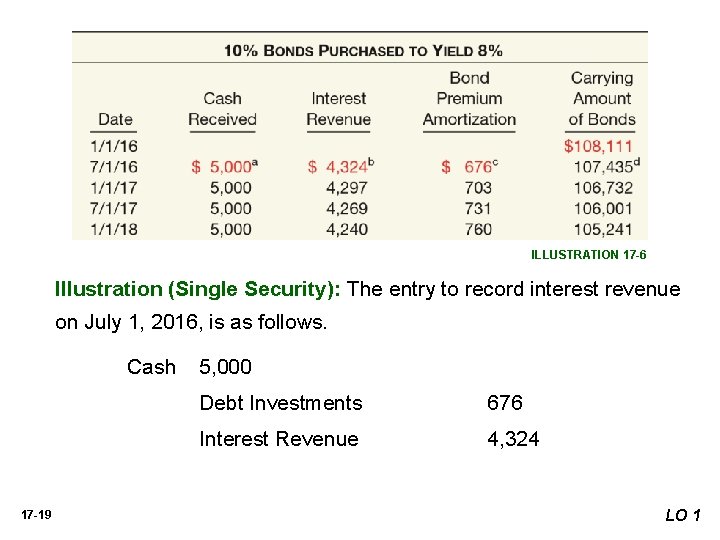
Task: Select the "Cash" journal entry account
Action: pos(151,367)
